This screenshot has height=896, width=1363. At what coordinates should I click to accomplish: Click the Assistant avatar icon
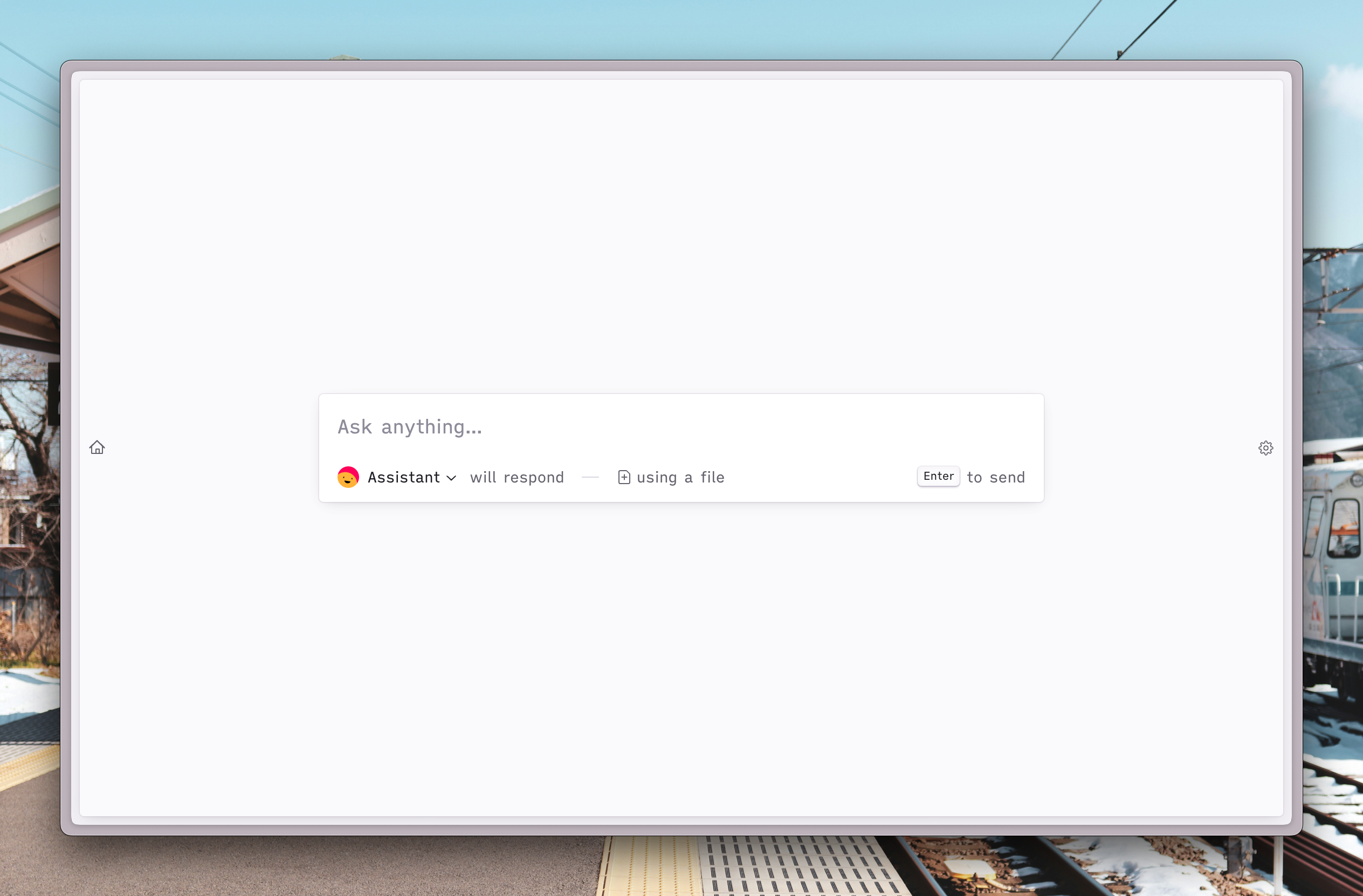pyautogui.click(x=348, y=477)
